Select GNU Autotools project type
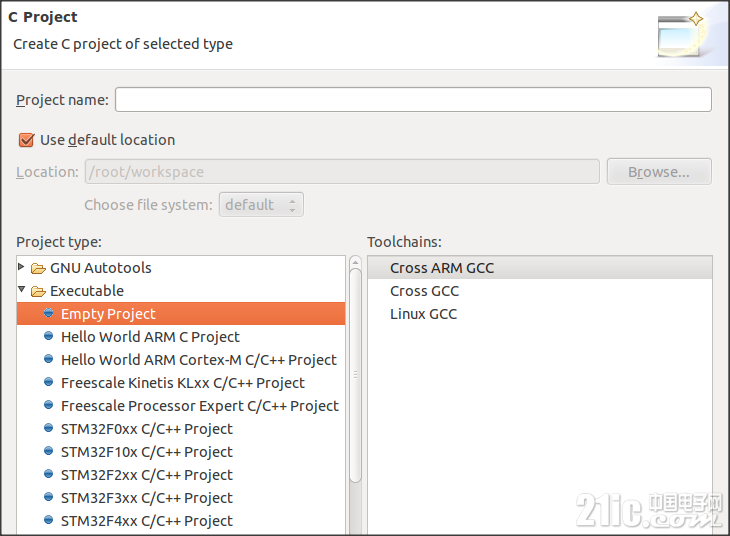730x536 pixels. click(101, 268)
